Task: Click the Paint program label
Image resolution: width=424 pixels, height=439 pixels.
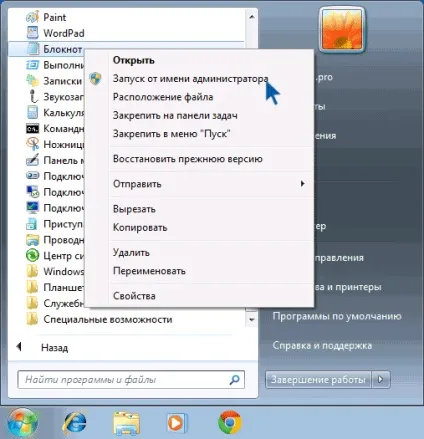Action: pos(55,17)
